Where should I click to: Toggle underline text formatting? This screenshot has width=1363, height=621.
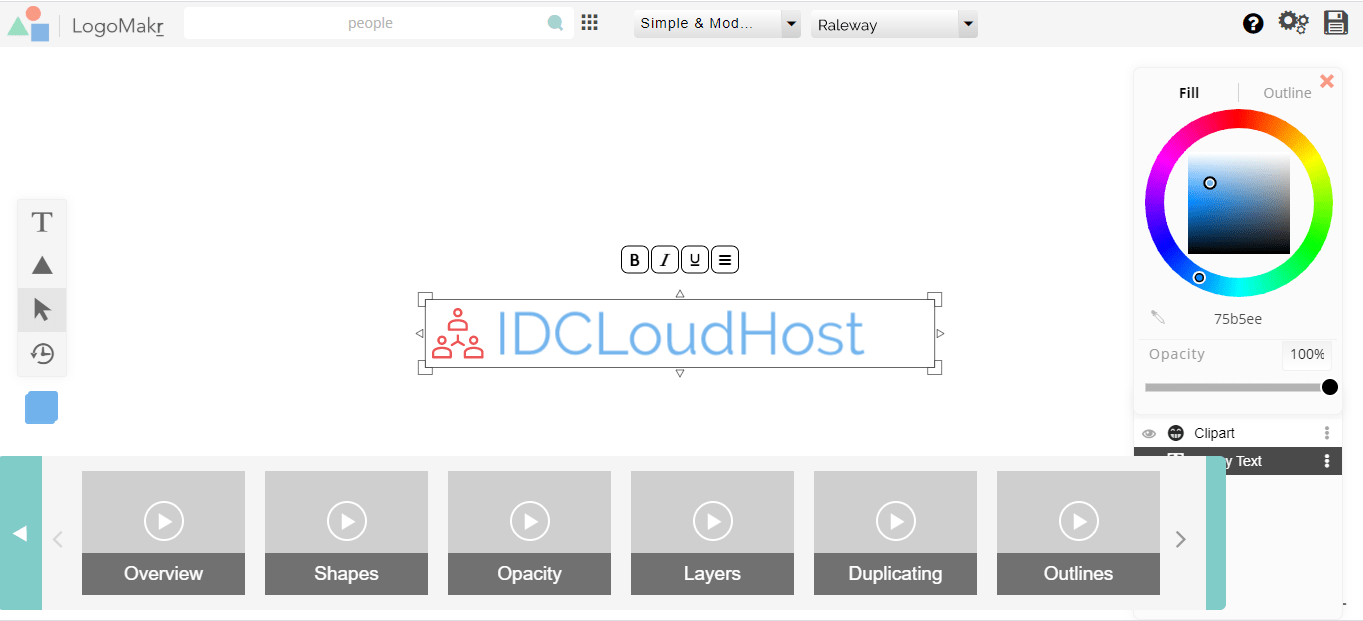(694, 260)
